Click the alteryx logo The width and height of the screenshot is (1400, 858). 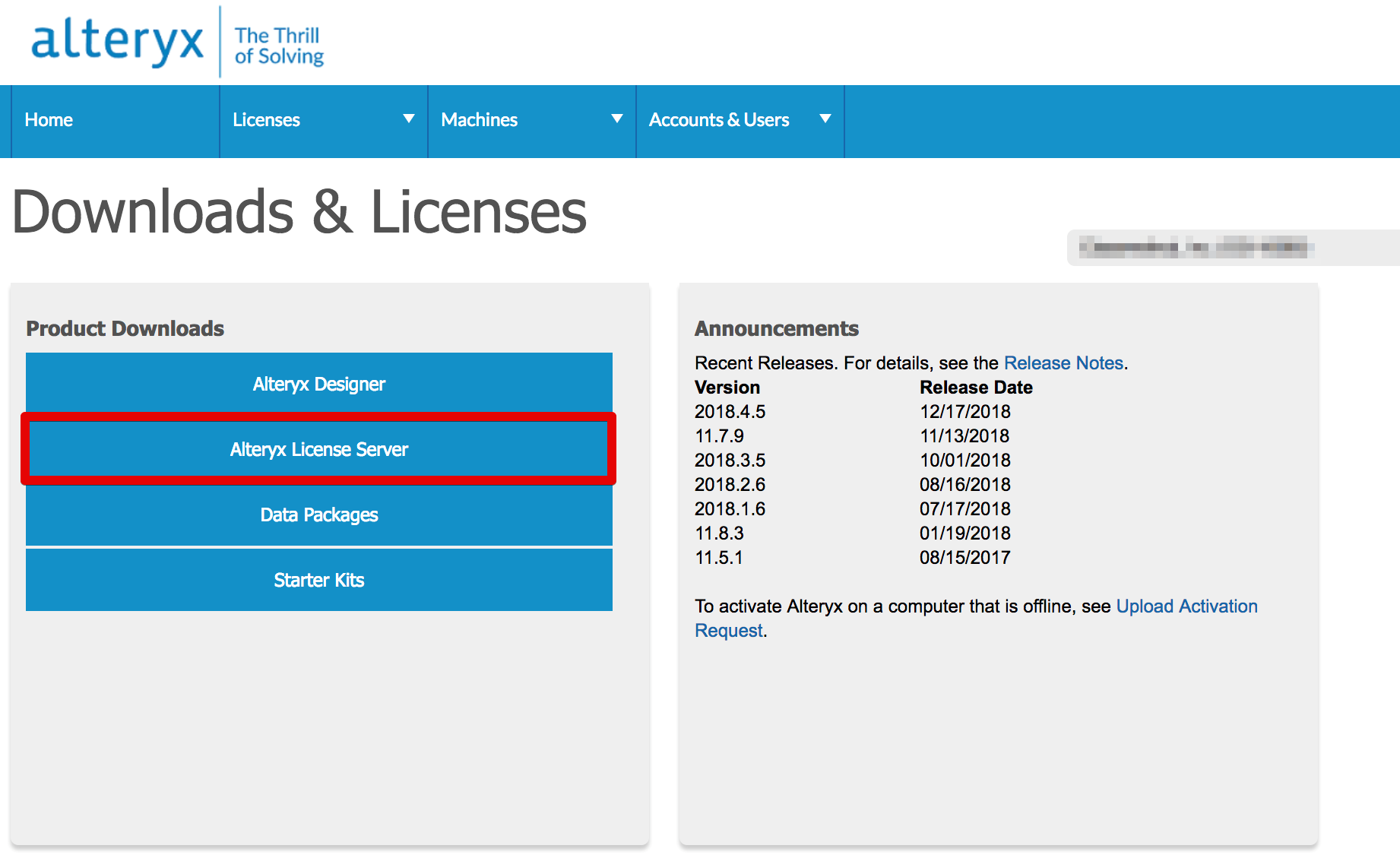(117, 42)
